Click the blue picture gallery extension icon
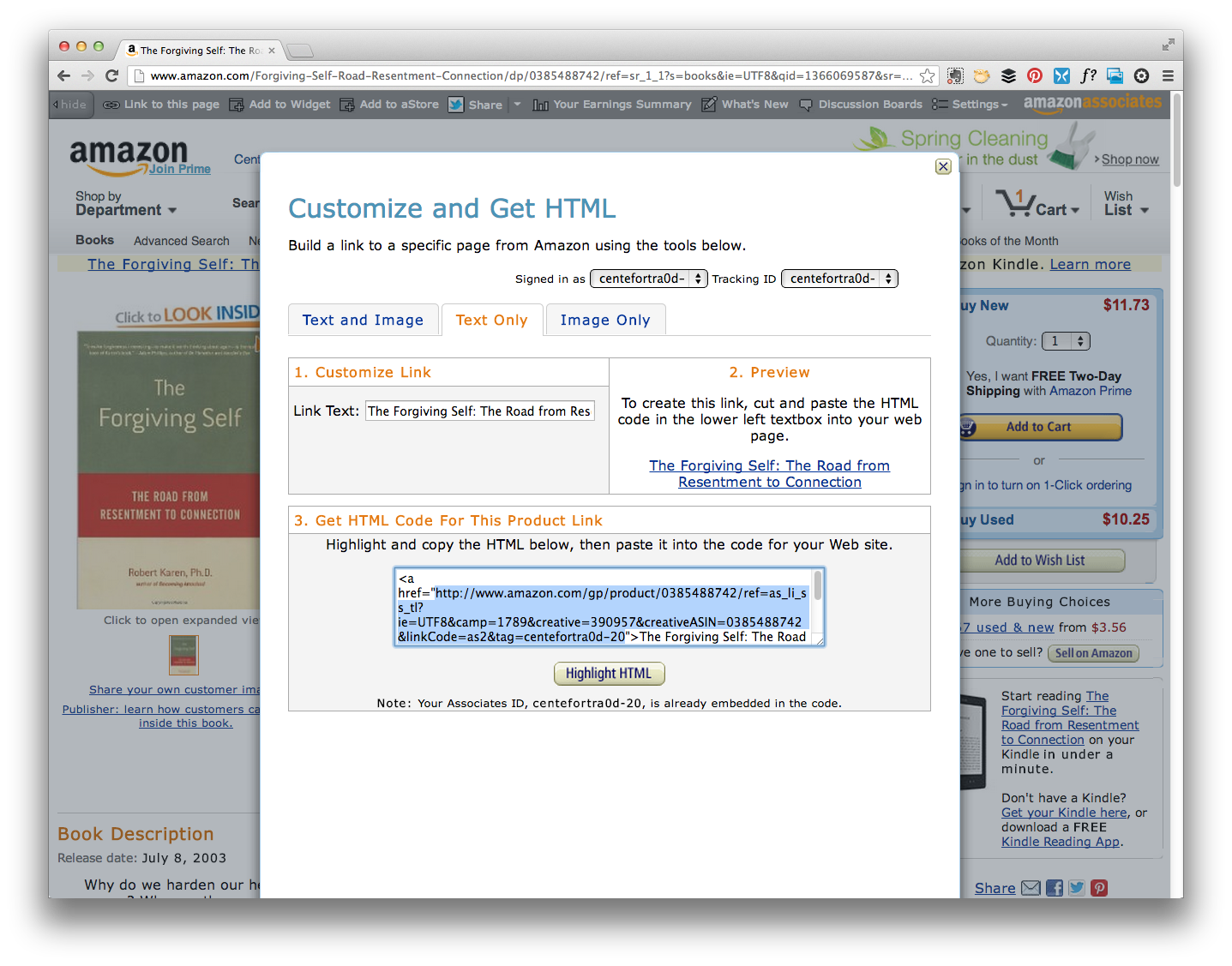 [1115, 75]
